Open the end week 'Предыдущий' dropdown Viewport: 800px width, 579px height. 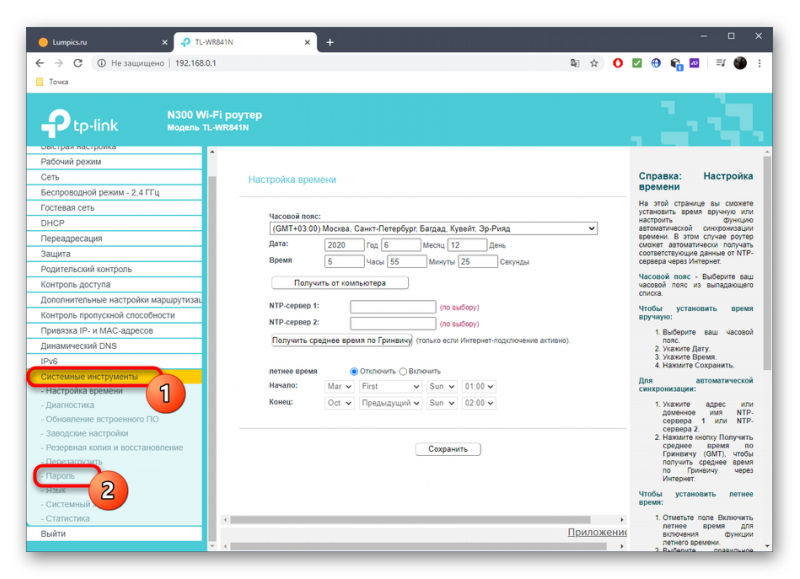point(390,403)
